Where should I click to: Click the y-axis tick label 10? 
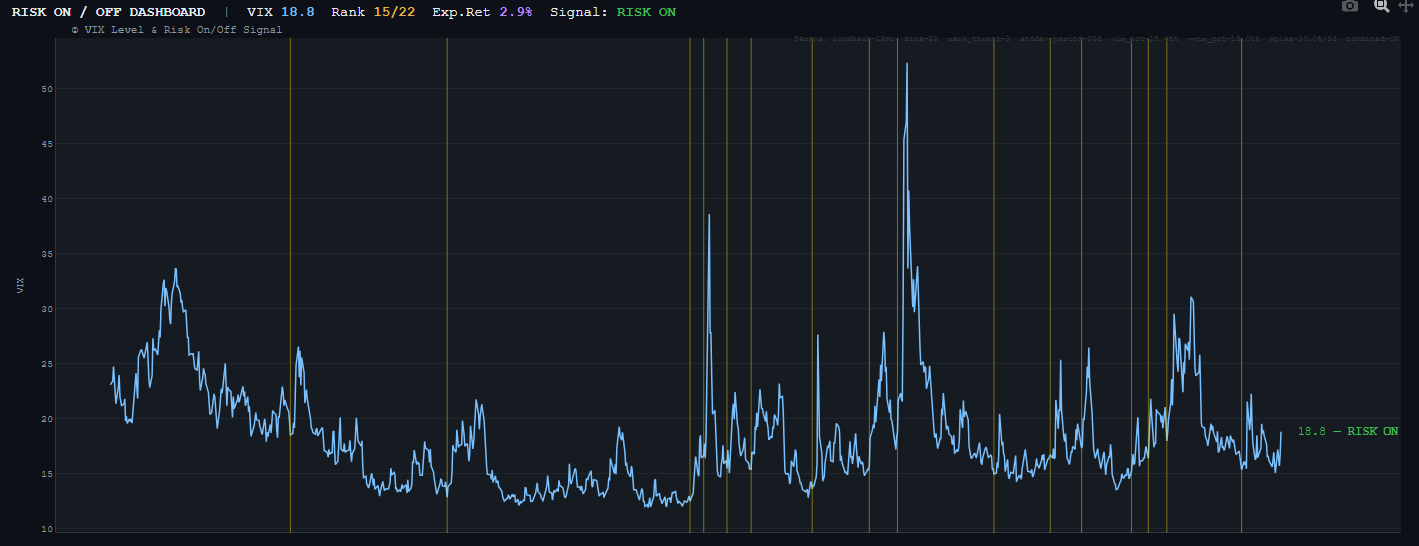(x=46, y=529)
